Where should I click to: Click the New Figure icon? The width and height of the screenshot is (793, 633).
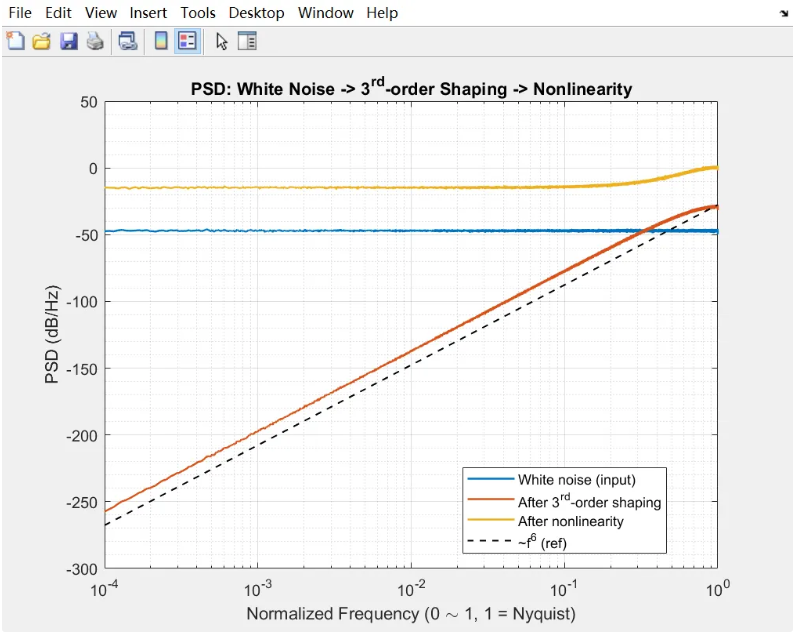point(16,41)
